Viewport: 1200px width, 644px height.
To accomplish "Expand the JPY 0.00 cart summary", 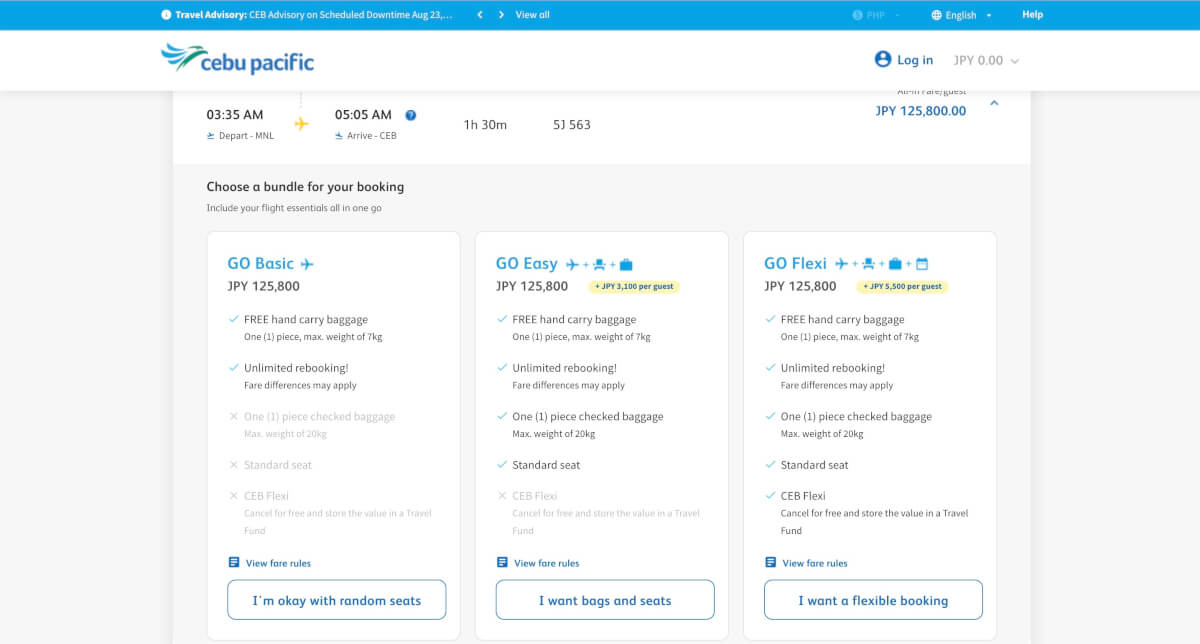I will tap(986, 61).
